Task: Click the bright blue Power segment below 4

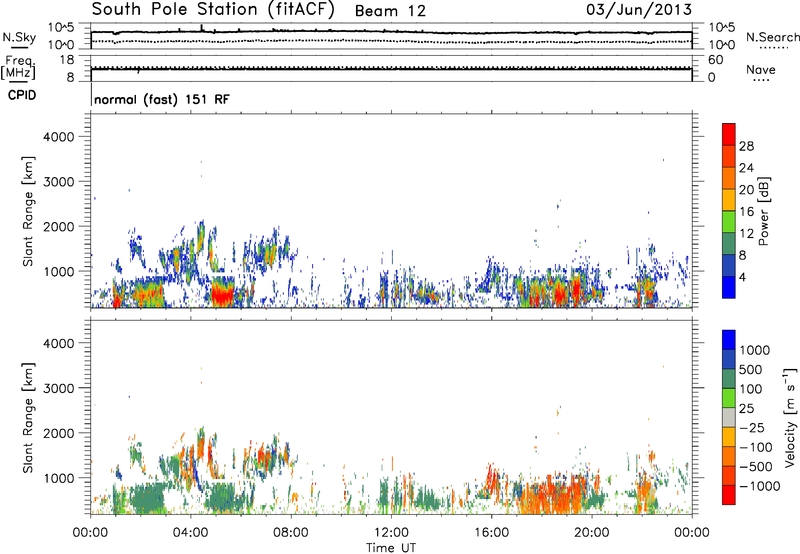Action: coord(729,287)
